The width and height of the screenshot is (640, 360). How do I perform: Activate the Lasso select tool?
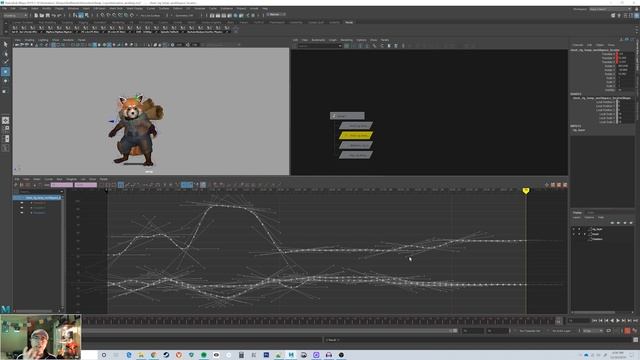point(5,53)
